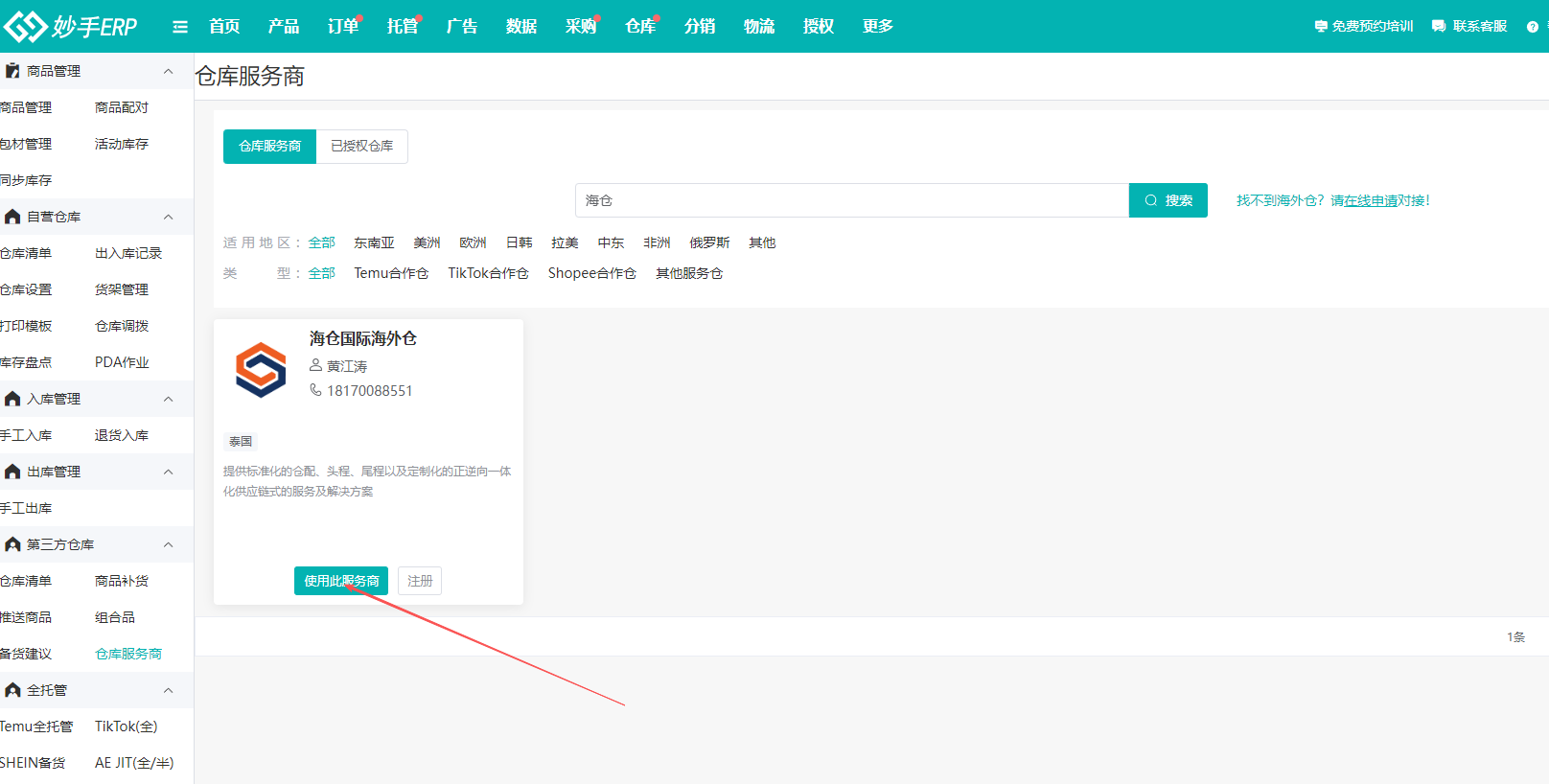Filter region by 东南亚

(374, 242)
